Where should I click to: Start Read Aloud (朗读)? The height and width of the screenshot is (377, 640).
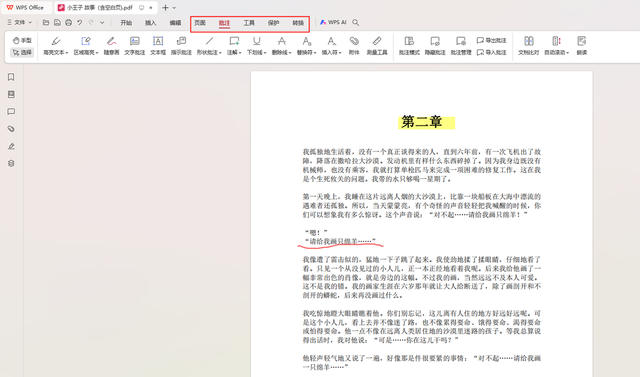coord(582,46)
